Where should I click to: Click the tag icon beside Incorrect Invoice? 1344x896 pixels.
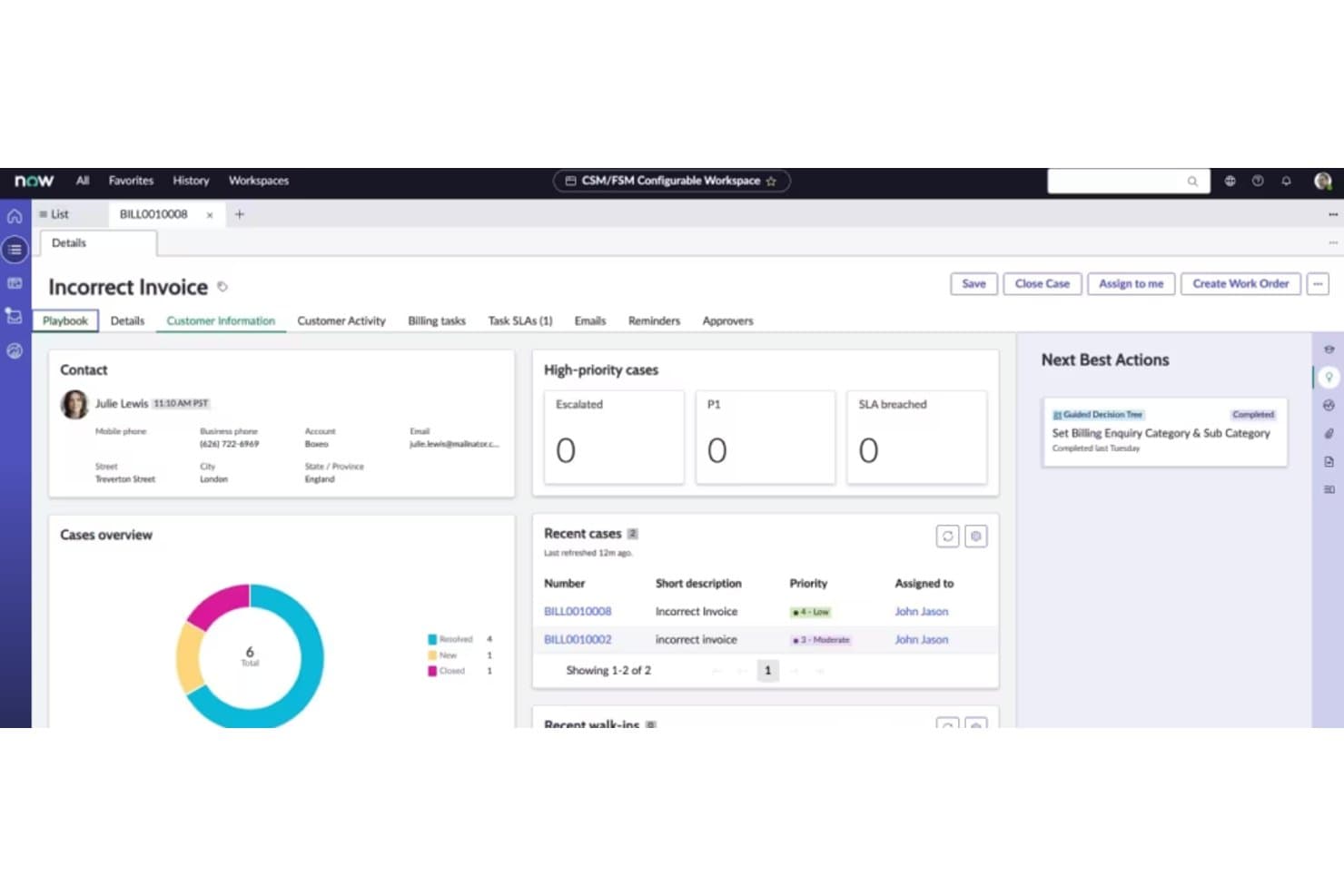pyautogui.click(x=222, y=287)
